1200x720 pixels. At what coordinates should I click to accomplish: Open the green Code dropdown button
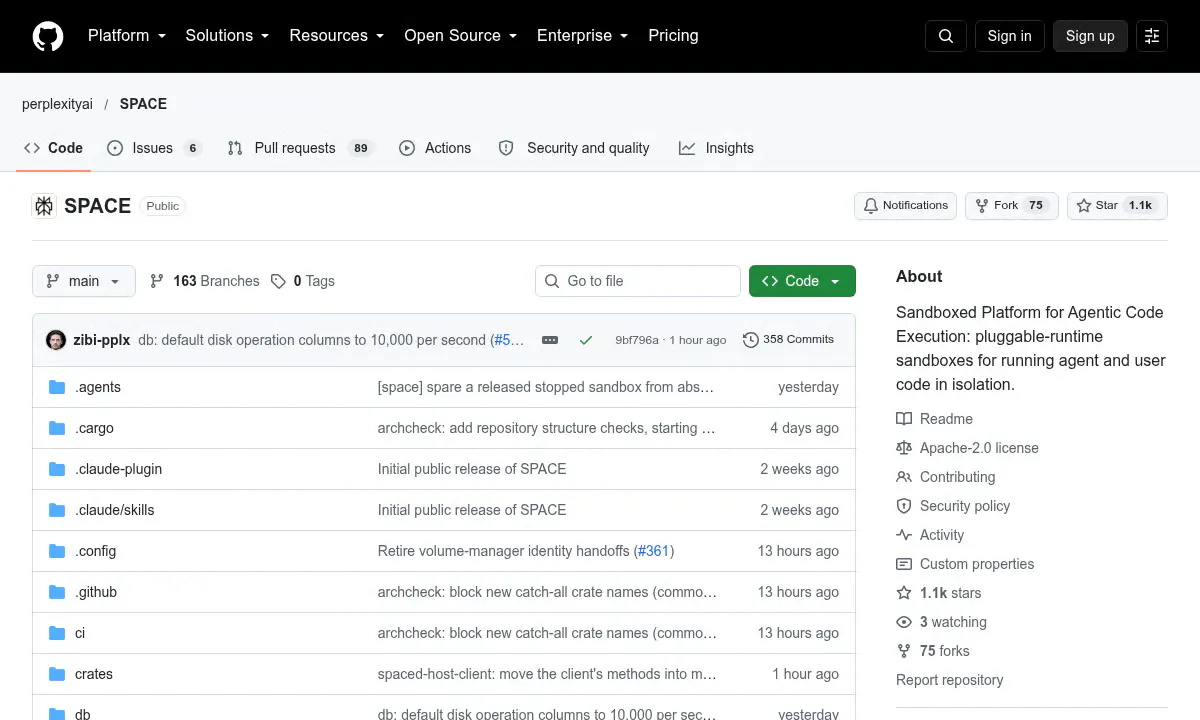[x=802, y=281]
